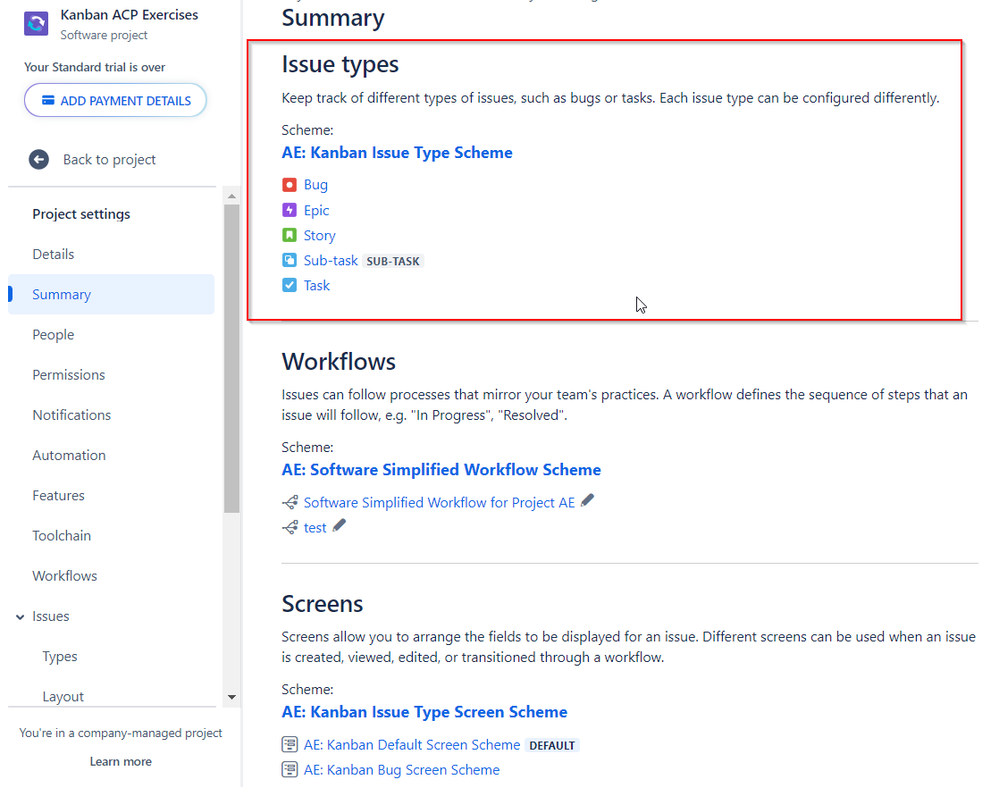Click the Workflows section heading
This screenshot has width=999, height=787.
(338, 361)
